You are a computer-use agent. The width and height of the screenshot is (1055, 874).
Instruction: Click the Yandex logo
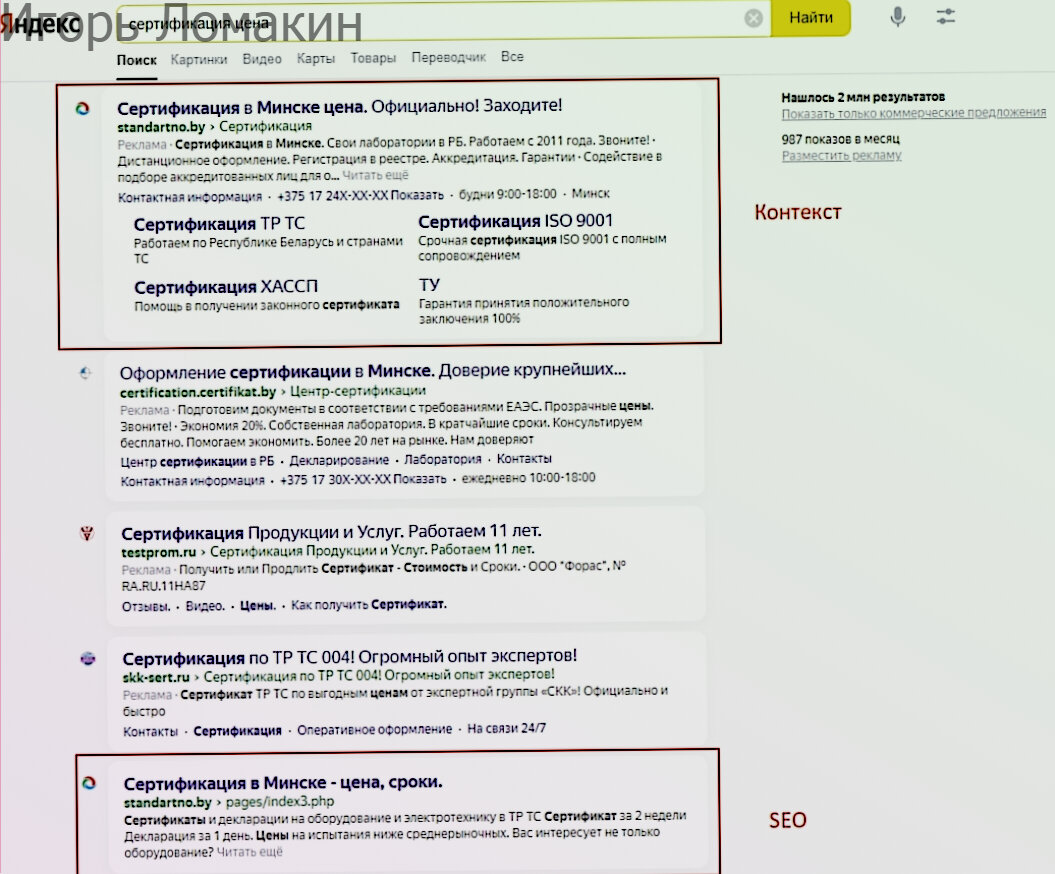click(40, 24)
